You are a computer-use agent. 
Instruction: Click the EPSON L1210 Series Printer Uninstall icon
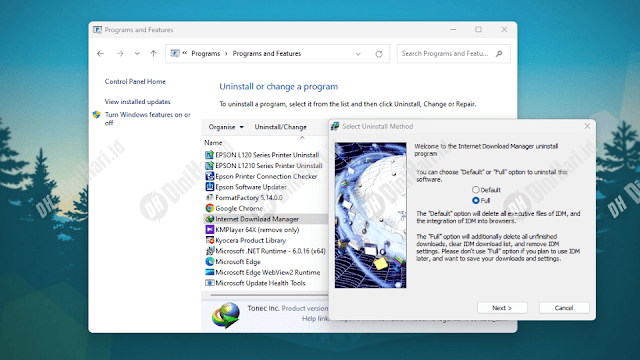coord(209,165)
